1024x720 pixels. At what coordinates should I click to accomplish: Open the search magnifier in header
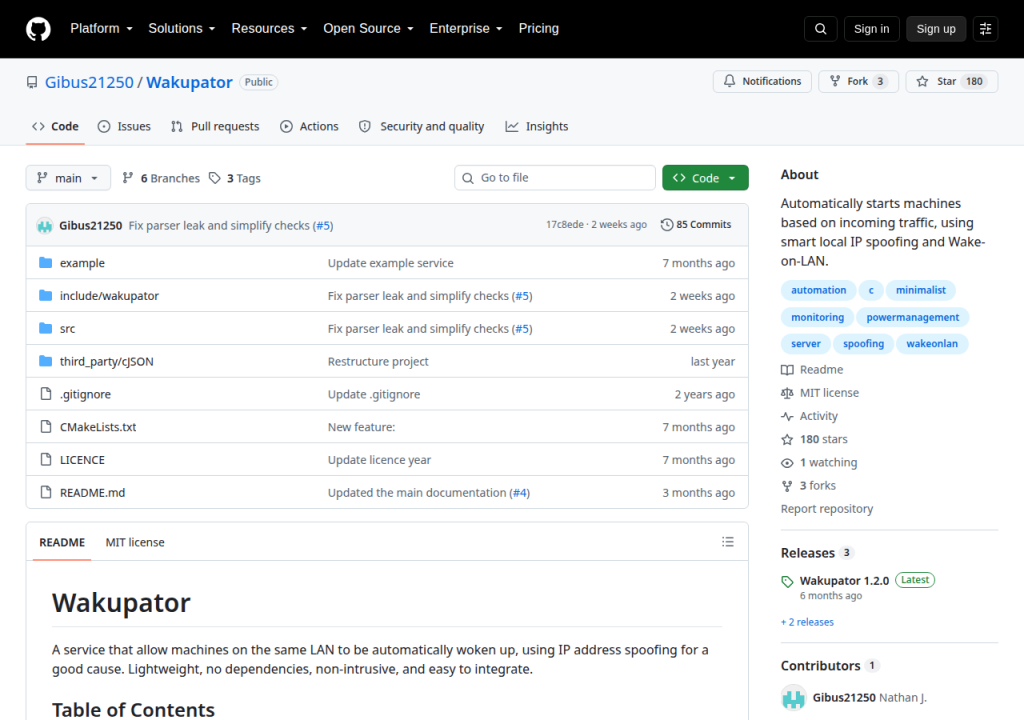(820, 29)
